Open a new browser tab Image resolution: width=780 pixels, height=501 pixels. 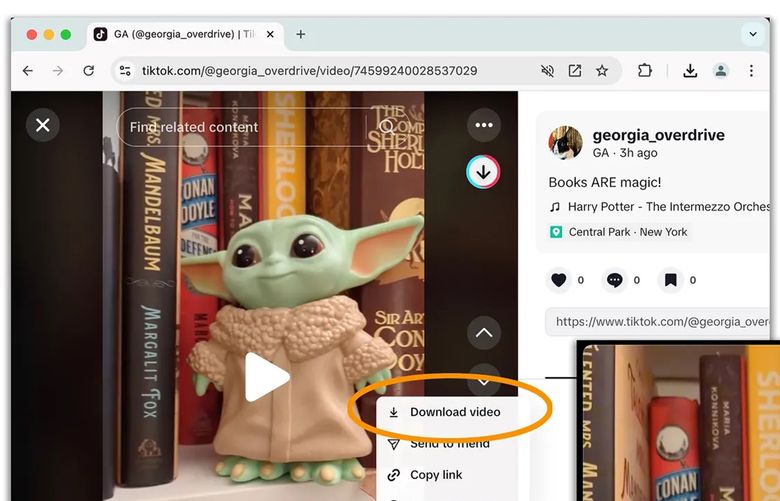[x=300, y=34]
